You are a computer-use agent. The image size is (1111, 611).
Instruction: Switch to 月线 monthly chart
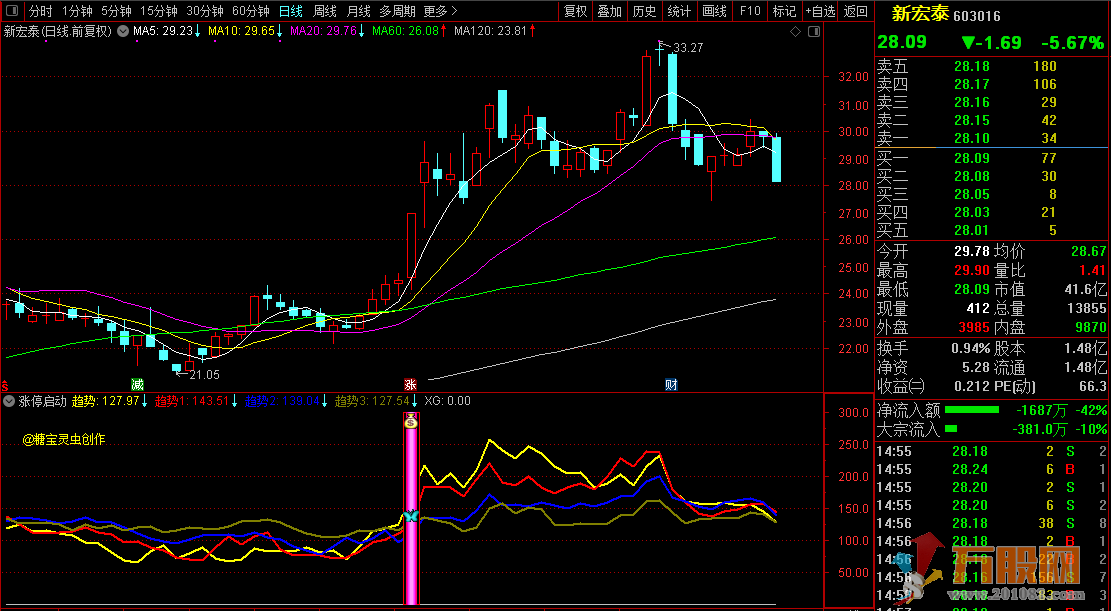click(x=359, y=11)
